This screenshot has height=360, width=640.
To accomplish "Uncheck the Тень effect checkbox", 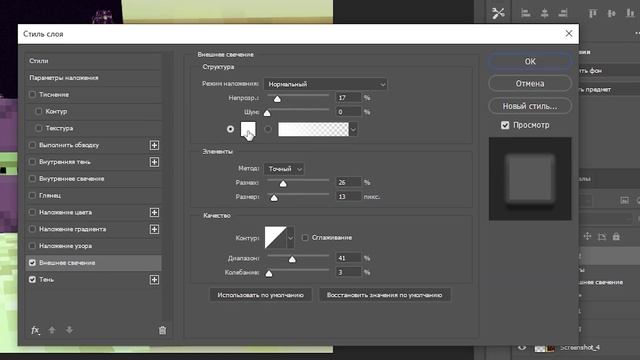I will tap(32, 280).
